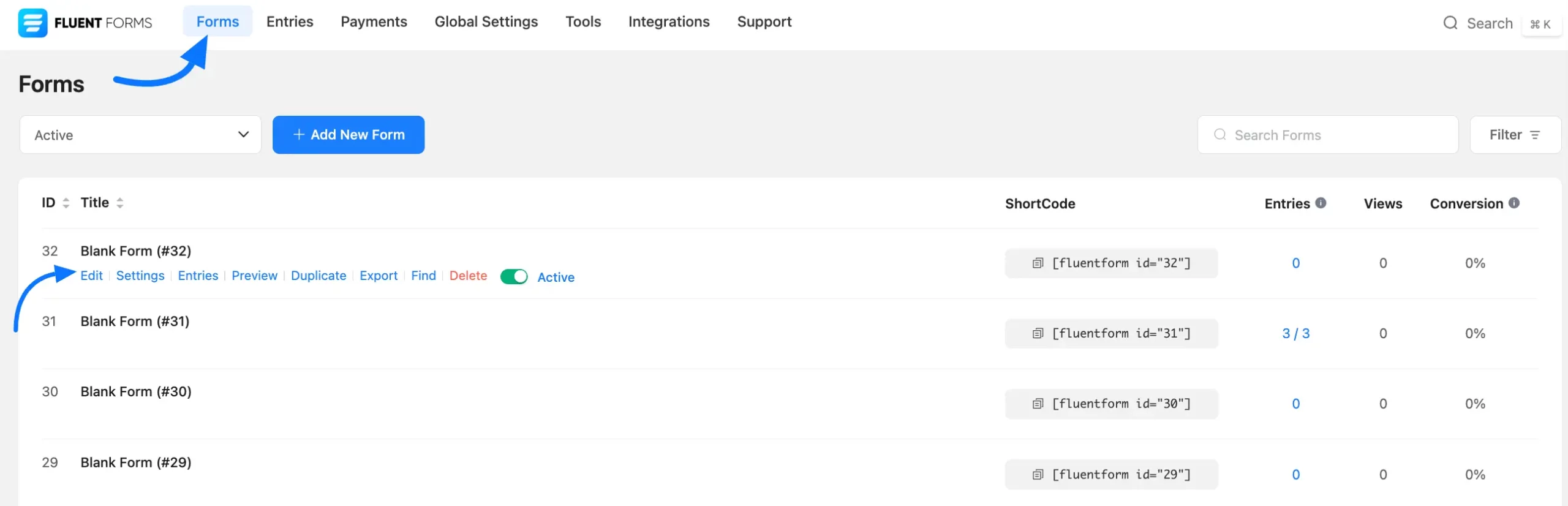
Task: Click Add New Form button
Action: [x=348, y=135]
